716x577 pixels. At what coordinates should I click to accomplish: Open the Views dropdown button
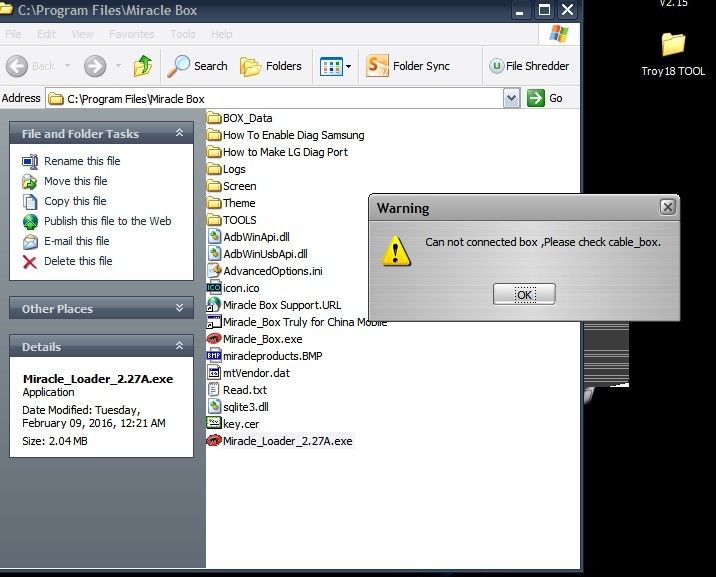click(x=336, y=67)
